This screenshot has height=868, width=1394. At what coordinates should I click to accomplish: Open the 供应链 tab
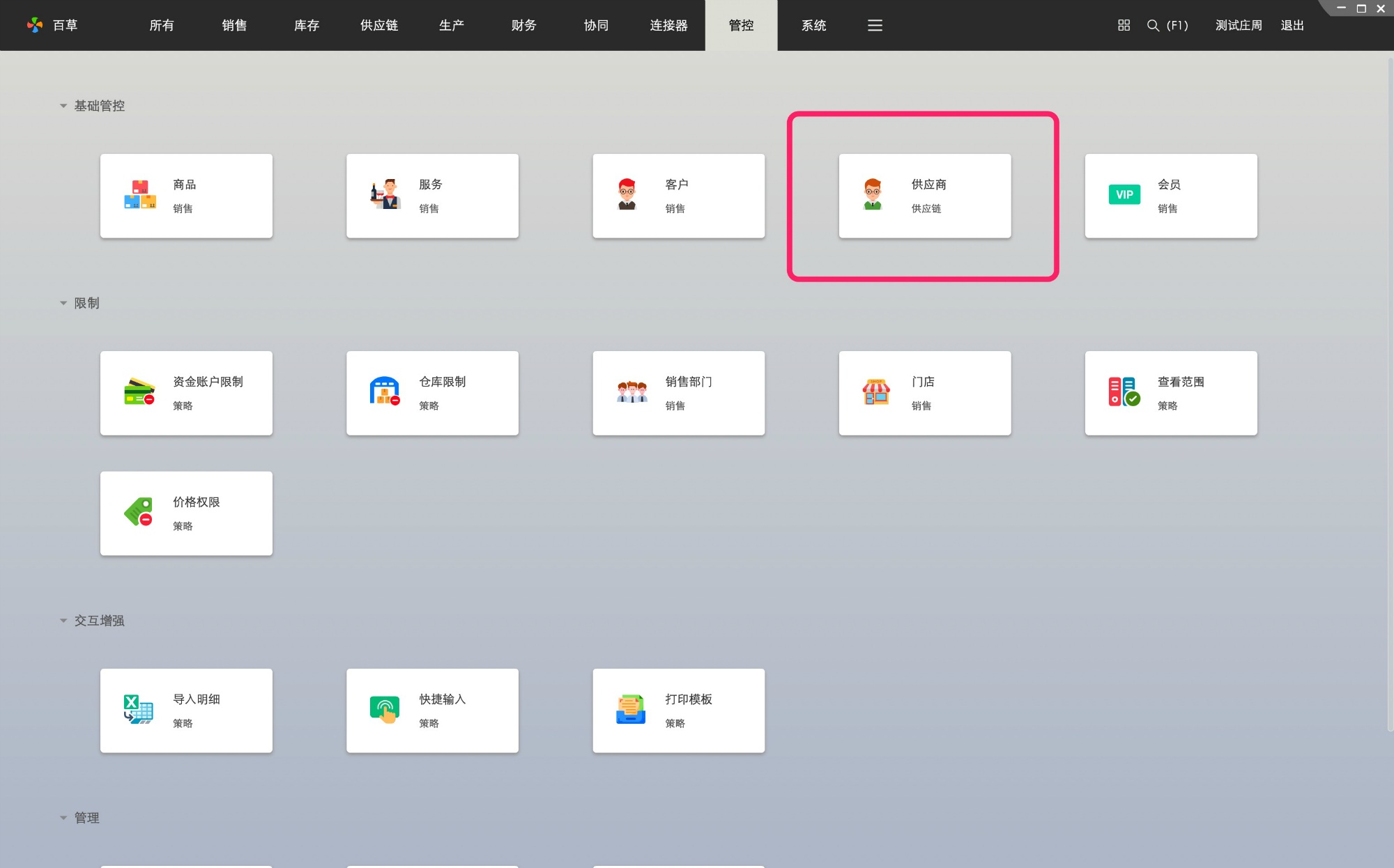click(379, 25)
